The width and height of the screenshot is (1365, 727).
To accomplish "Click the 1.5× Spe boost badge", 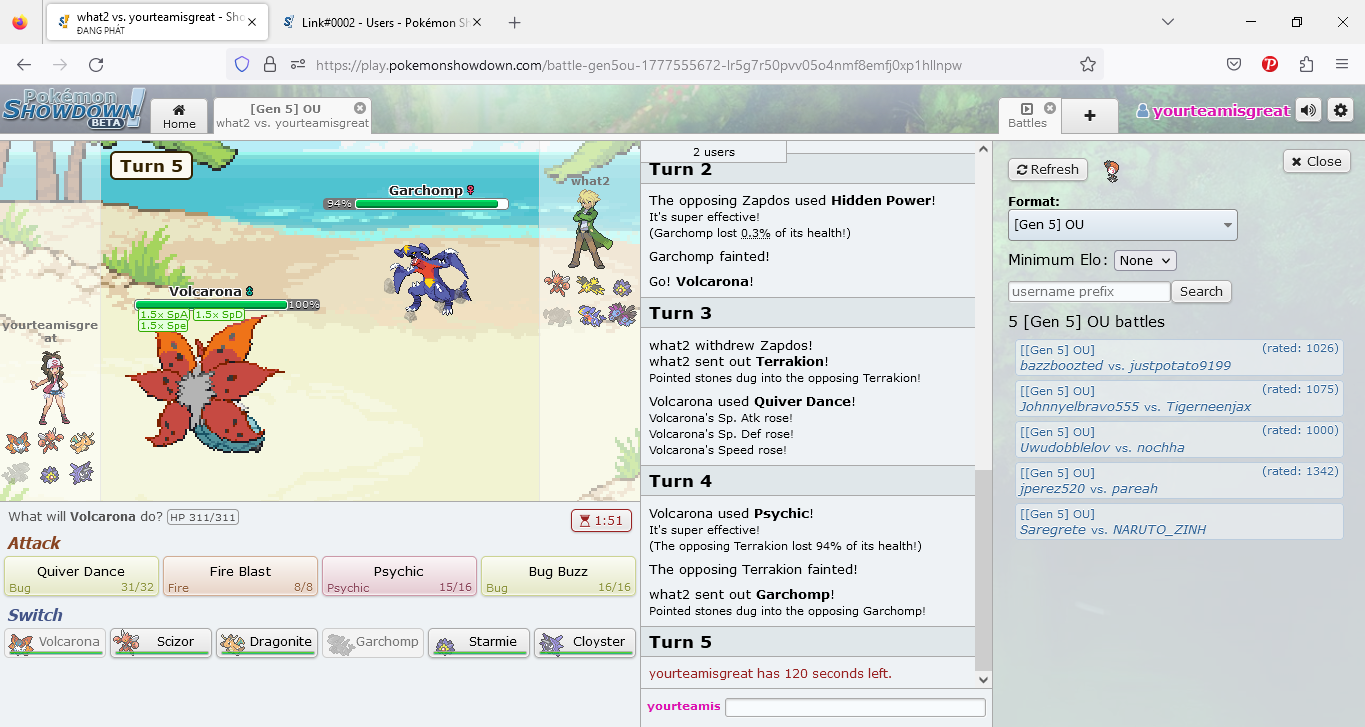I will pyautogui.click(x=164, y=325).
